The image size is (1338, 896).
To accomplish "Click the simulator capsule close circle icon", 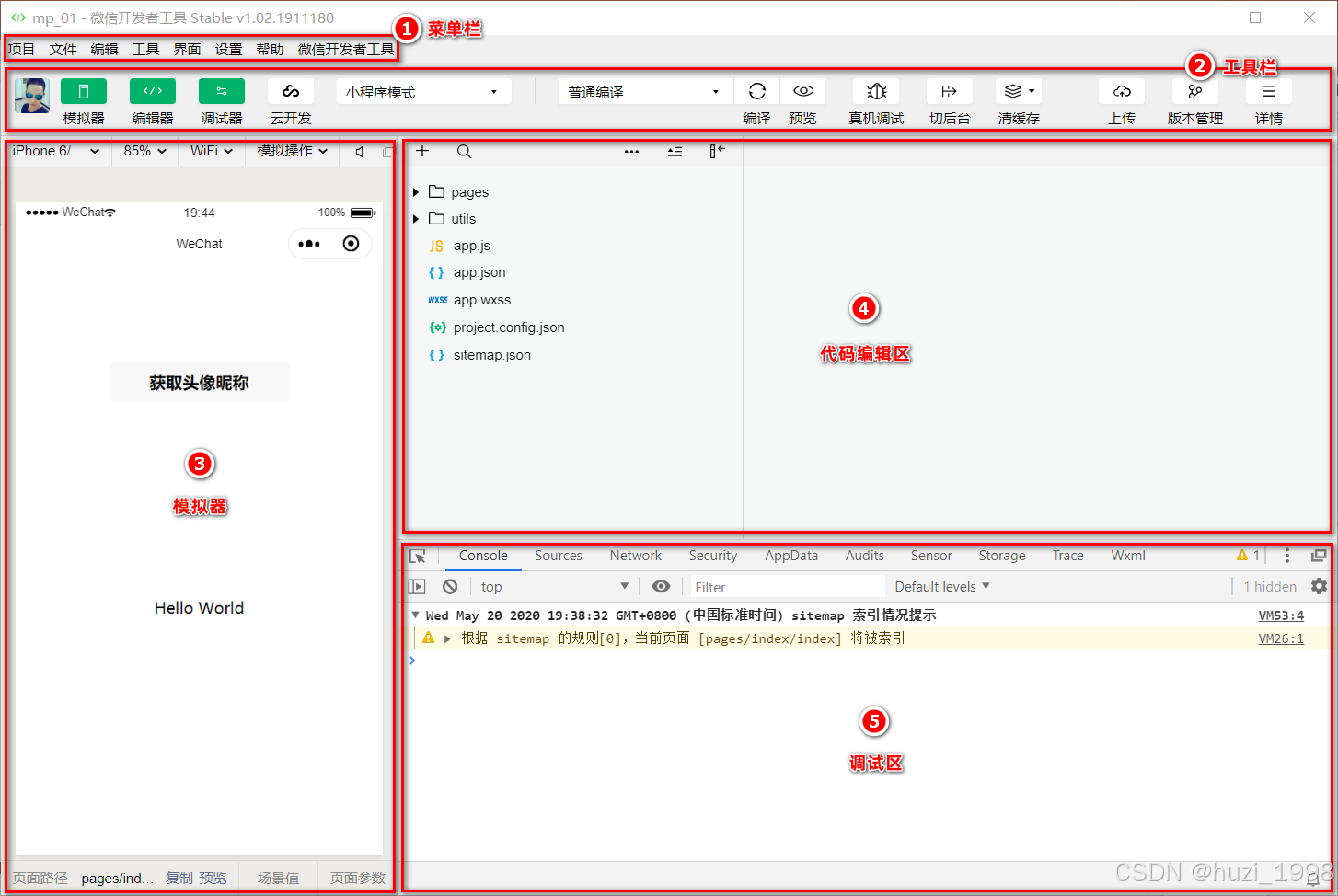I will pos(351,244).
